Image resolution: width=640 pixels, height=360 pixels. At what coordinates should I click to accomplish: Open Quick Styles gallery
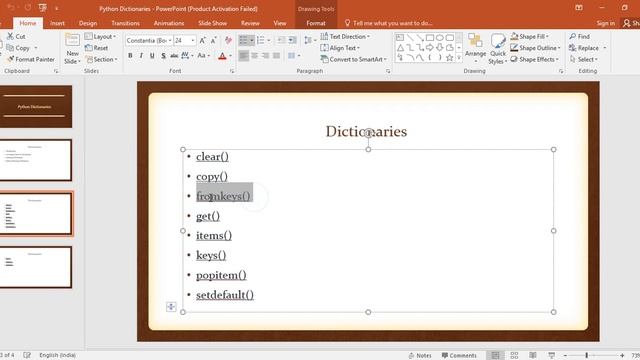498,49
